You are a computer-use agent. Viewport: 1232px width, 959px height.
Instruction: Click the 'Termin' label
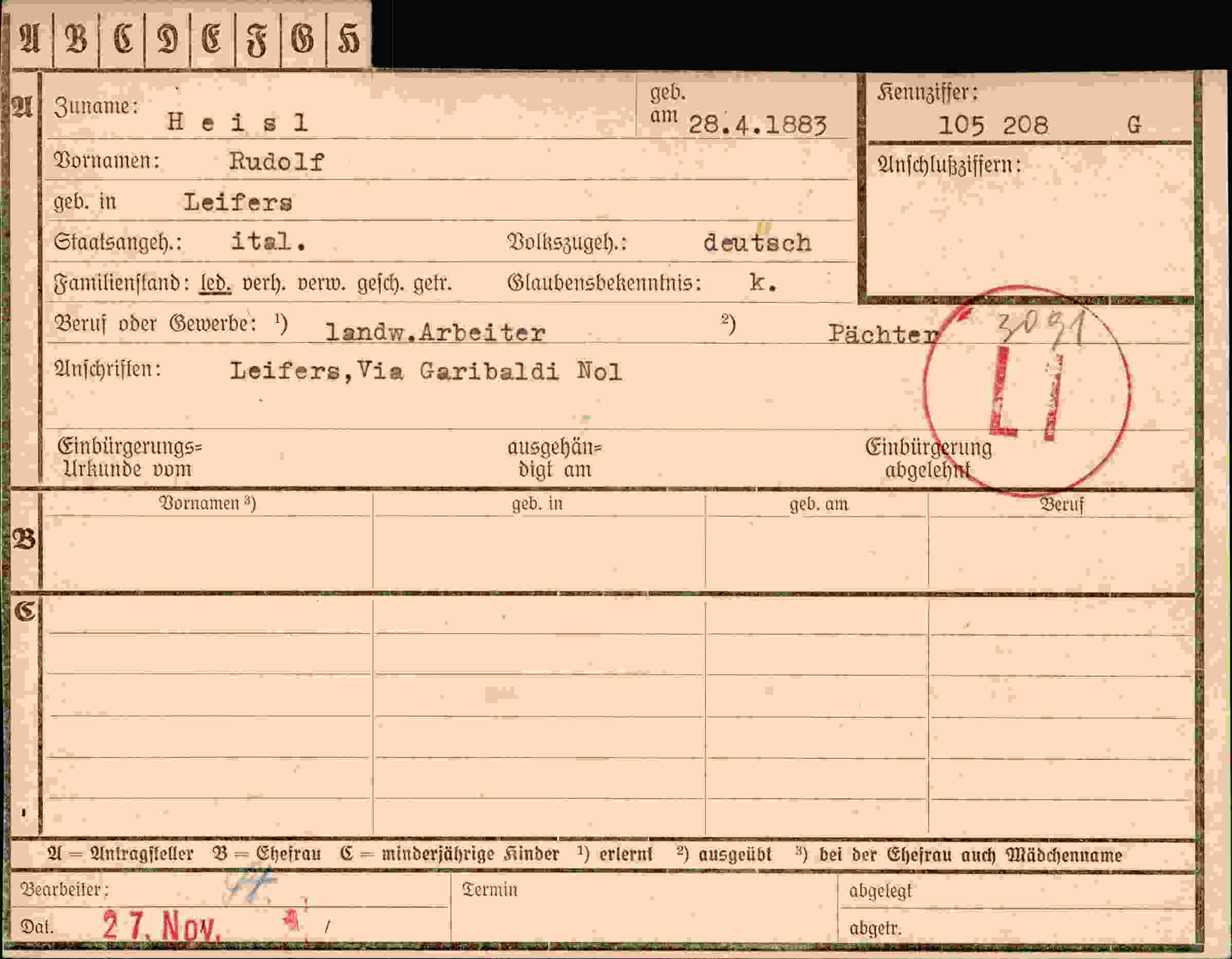coord(489,889)
